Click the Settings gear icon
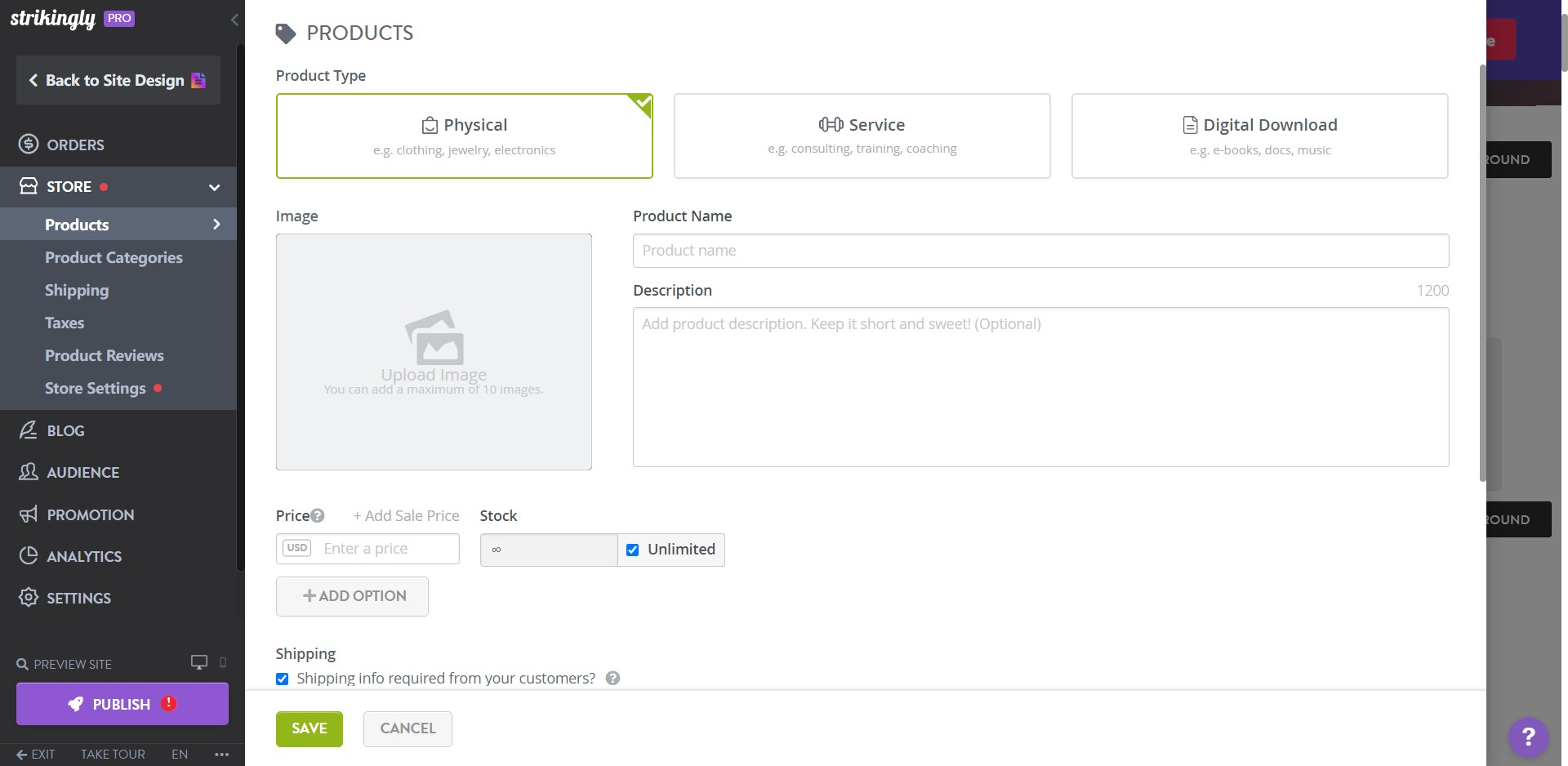This screenshot has width=1568, height=766. coord(28,598)
